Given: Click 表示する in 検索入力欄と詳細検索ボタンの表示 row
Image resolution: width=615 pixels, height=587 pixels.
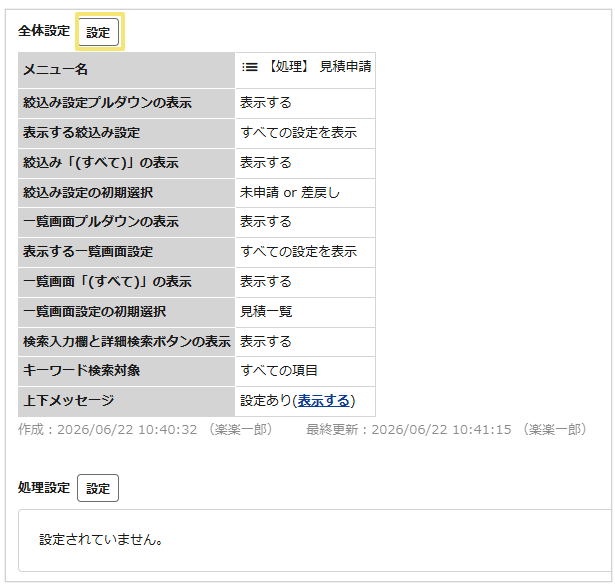Looking at the screenshot, I should [x=266, y=342].
